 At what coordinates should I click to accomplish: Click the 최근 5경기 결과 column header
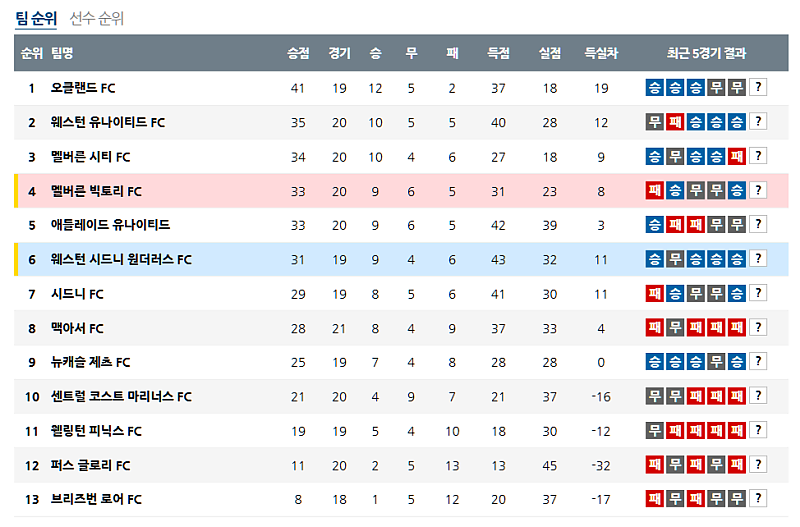tap(706, 53)
